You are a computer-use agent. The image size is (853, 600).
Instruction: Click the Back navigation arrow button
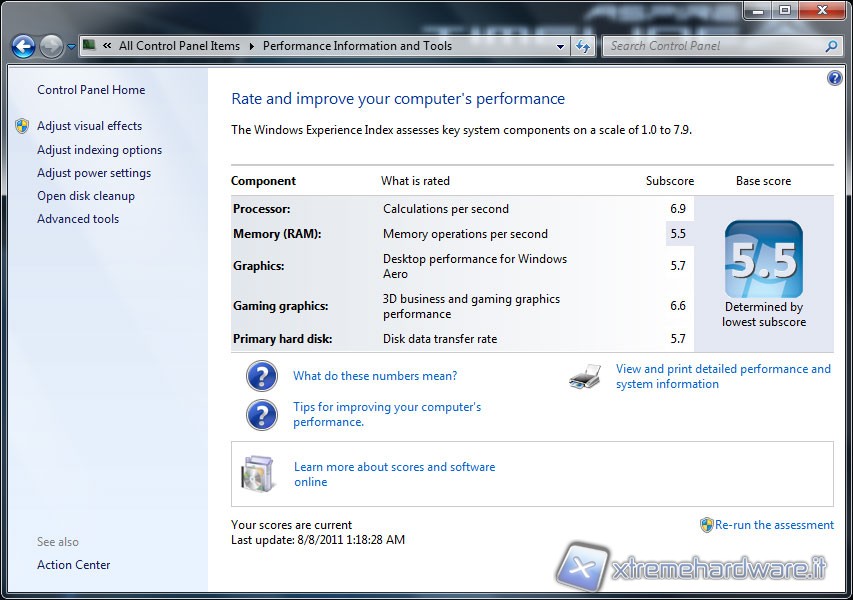point(23,46)
